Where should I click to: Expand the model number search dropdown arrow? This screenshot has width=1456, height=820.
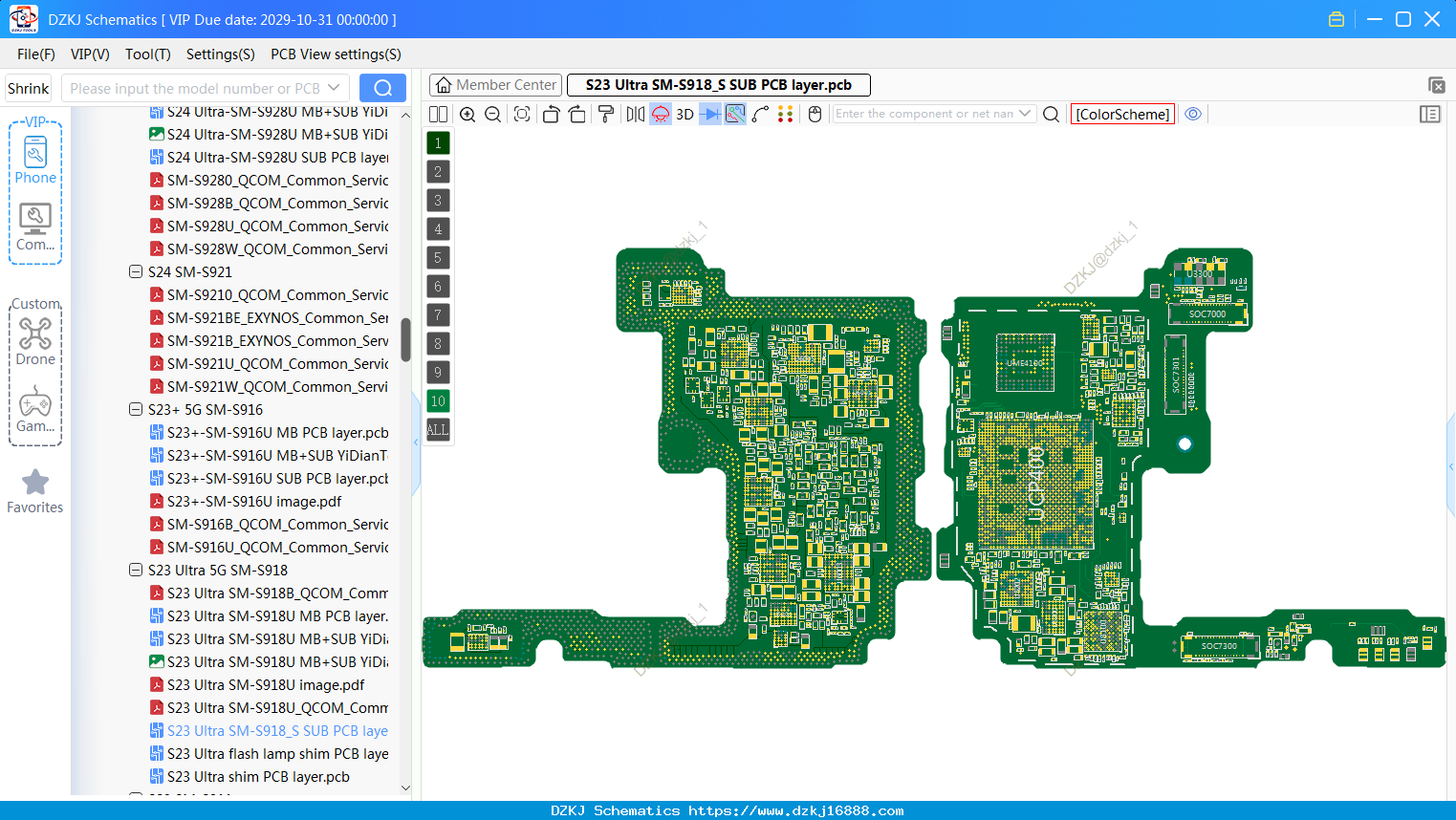click(x=334, y=88)
